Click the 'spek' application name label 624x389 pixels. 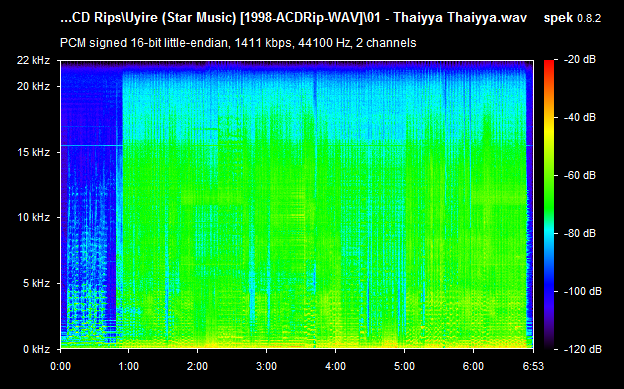tap(558, 18)
